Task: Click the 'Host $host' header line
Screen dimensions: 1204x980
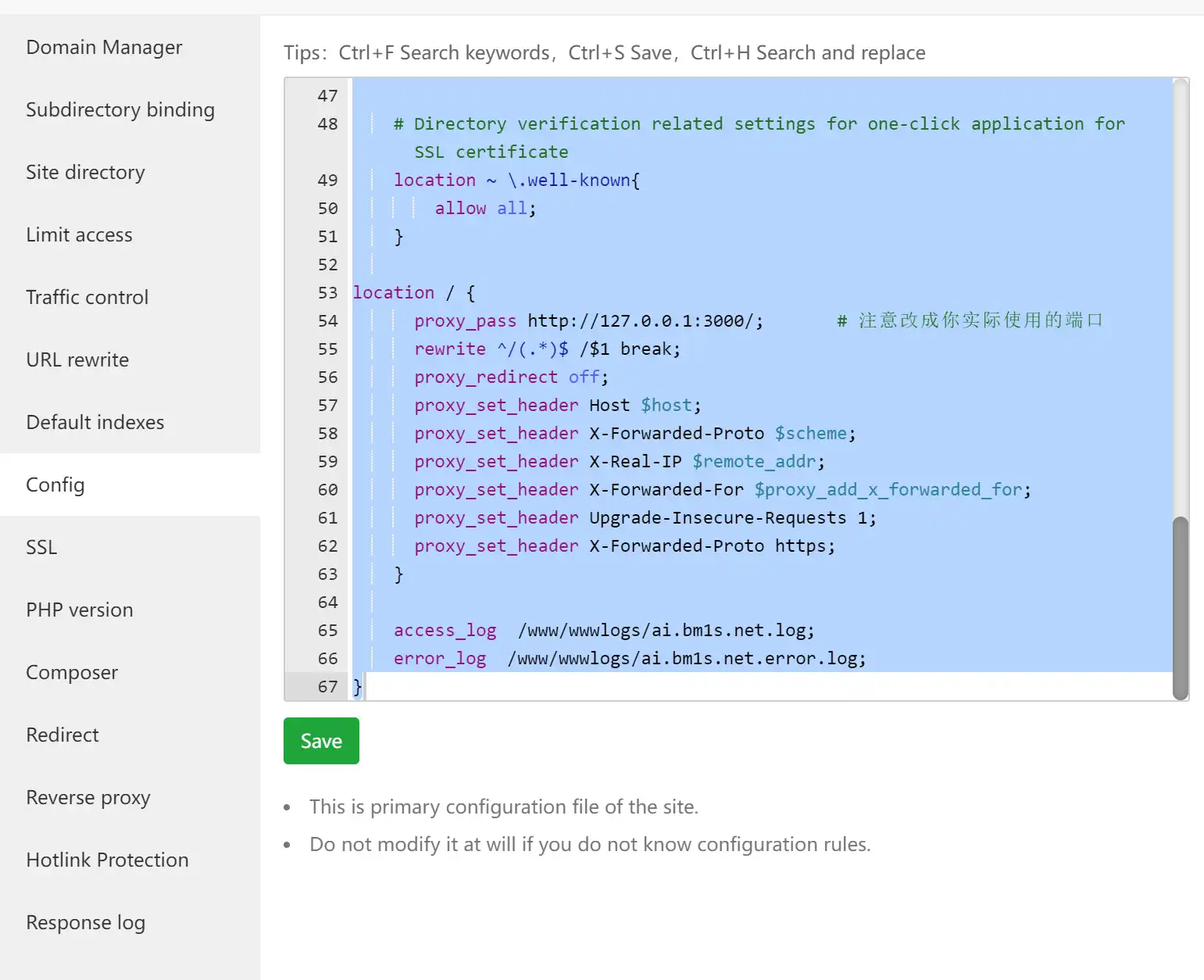Action: 558,405
